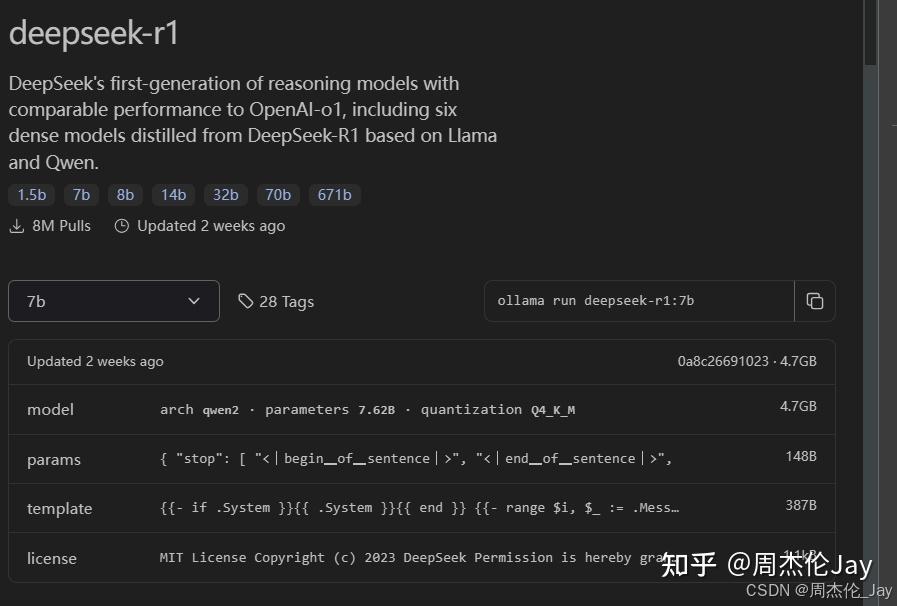This screenshot has height=606, width=897.
Task: Open the 7b model version dropdown
Action: (x=113, y=300)
